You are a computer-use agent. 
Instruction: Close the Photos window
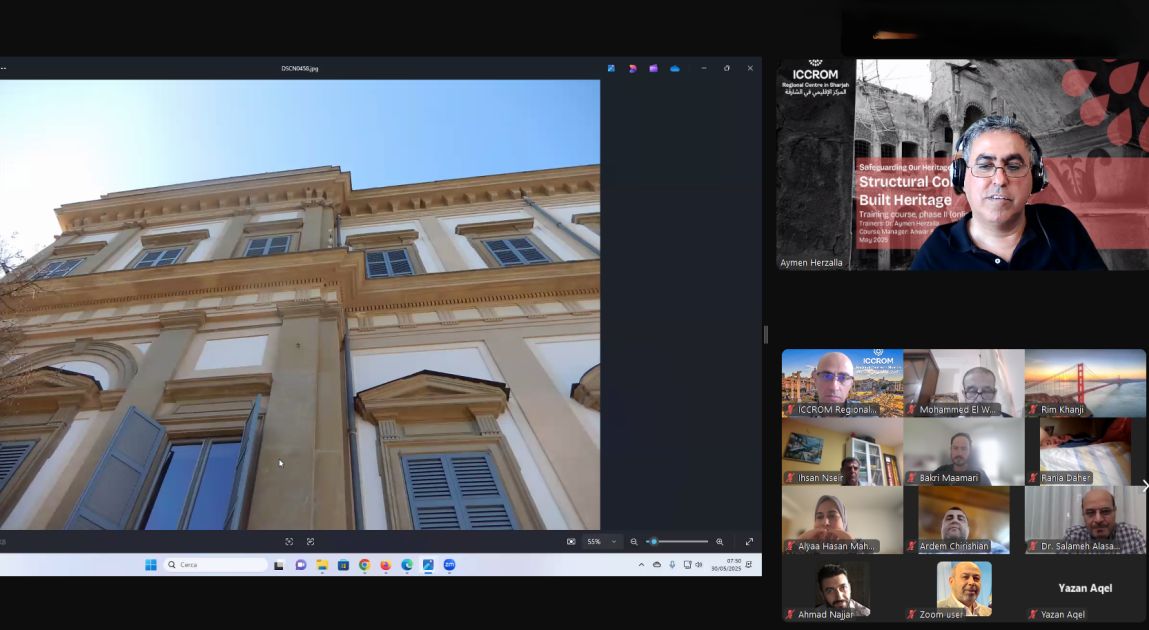pos(750,68)
